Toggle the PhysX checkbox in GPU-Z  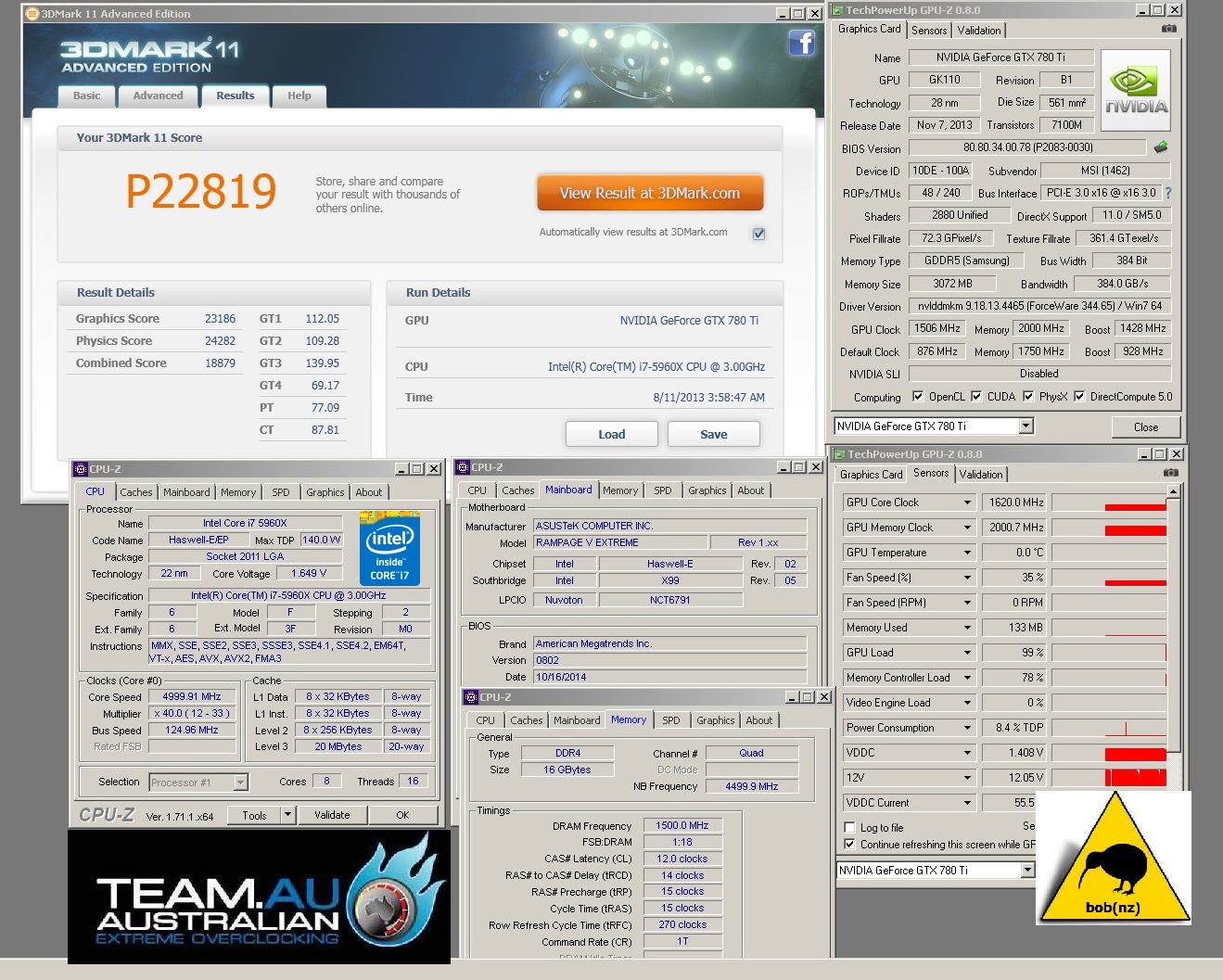[1028, 396]
